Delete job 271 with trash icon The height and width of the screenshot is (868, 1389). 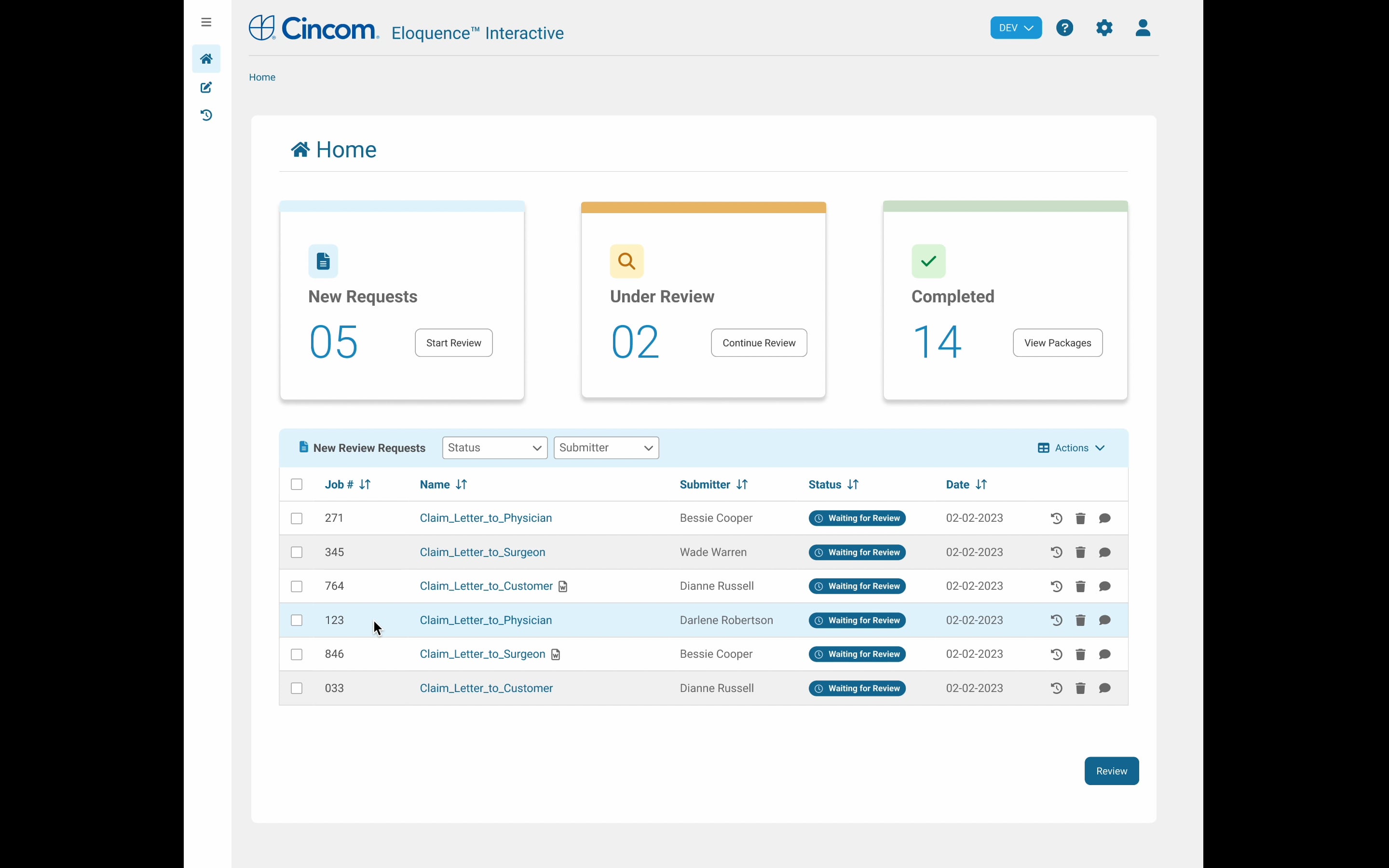[x=1080, y=518]
